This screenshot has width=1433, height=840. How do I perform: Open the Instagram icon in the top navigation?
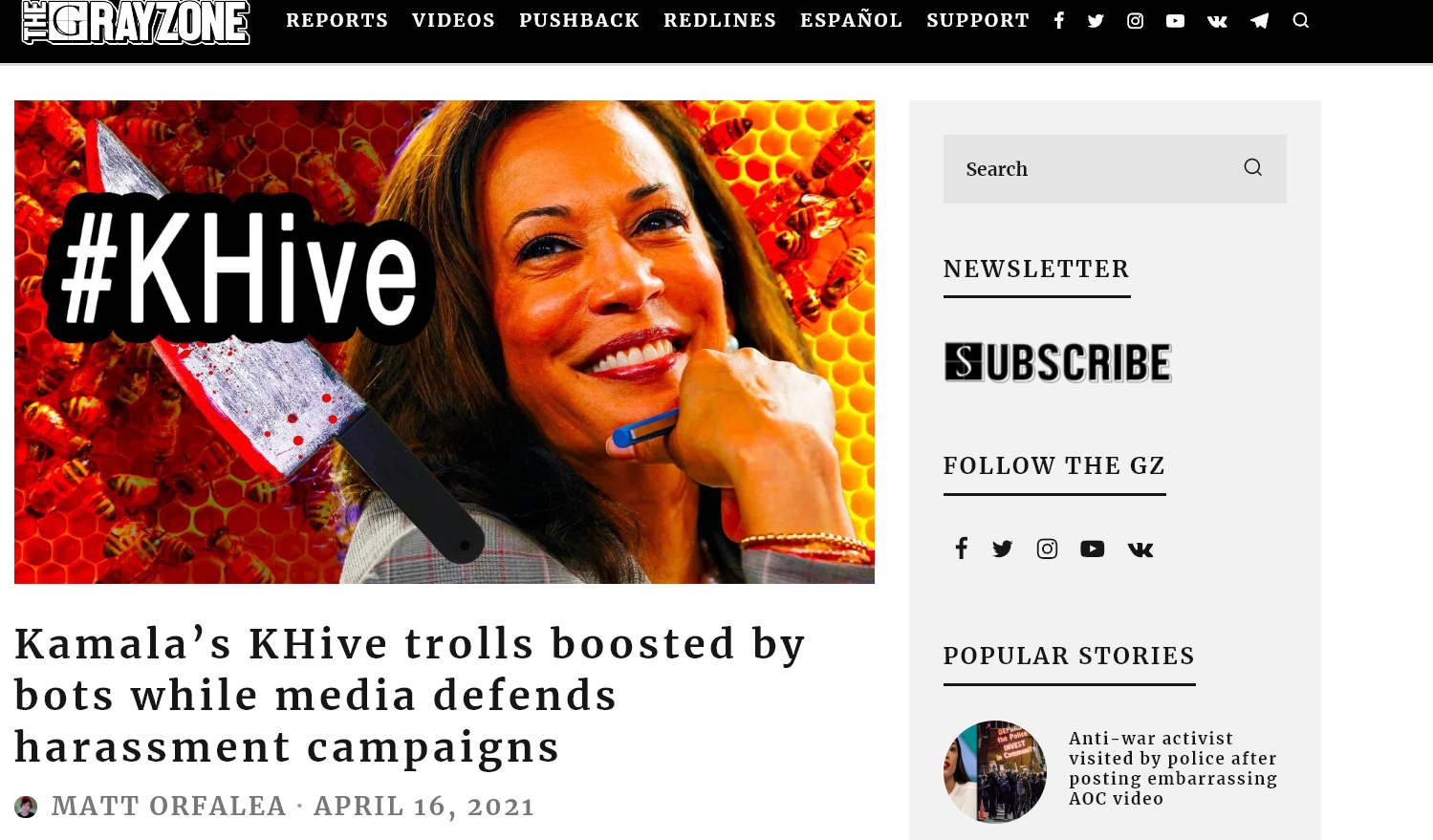(x=1135, y=21)
